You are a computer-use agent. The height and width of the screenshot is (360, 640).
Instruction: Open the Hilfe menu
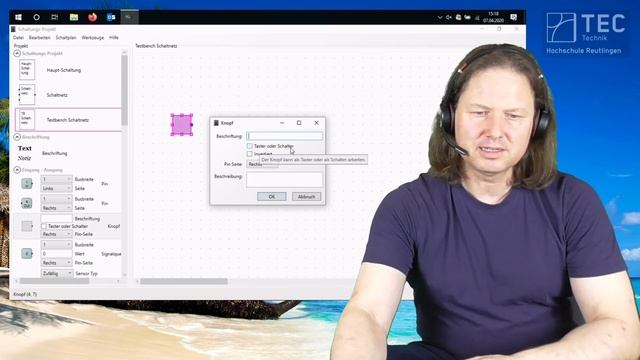tap(113, 38)
